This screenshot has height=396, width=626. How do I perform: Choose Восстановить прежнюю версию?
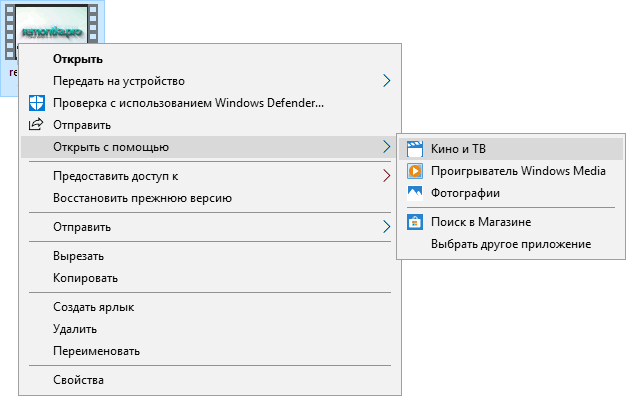pos(211,198)
